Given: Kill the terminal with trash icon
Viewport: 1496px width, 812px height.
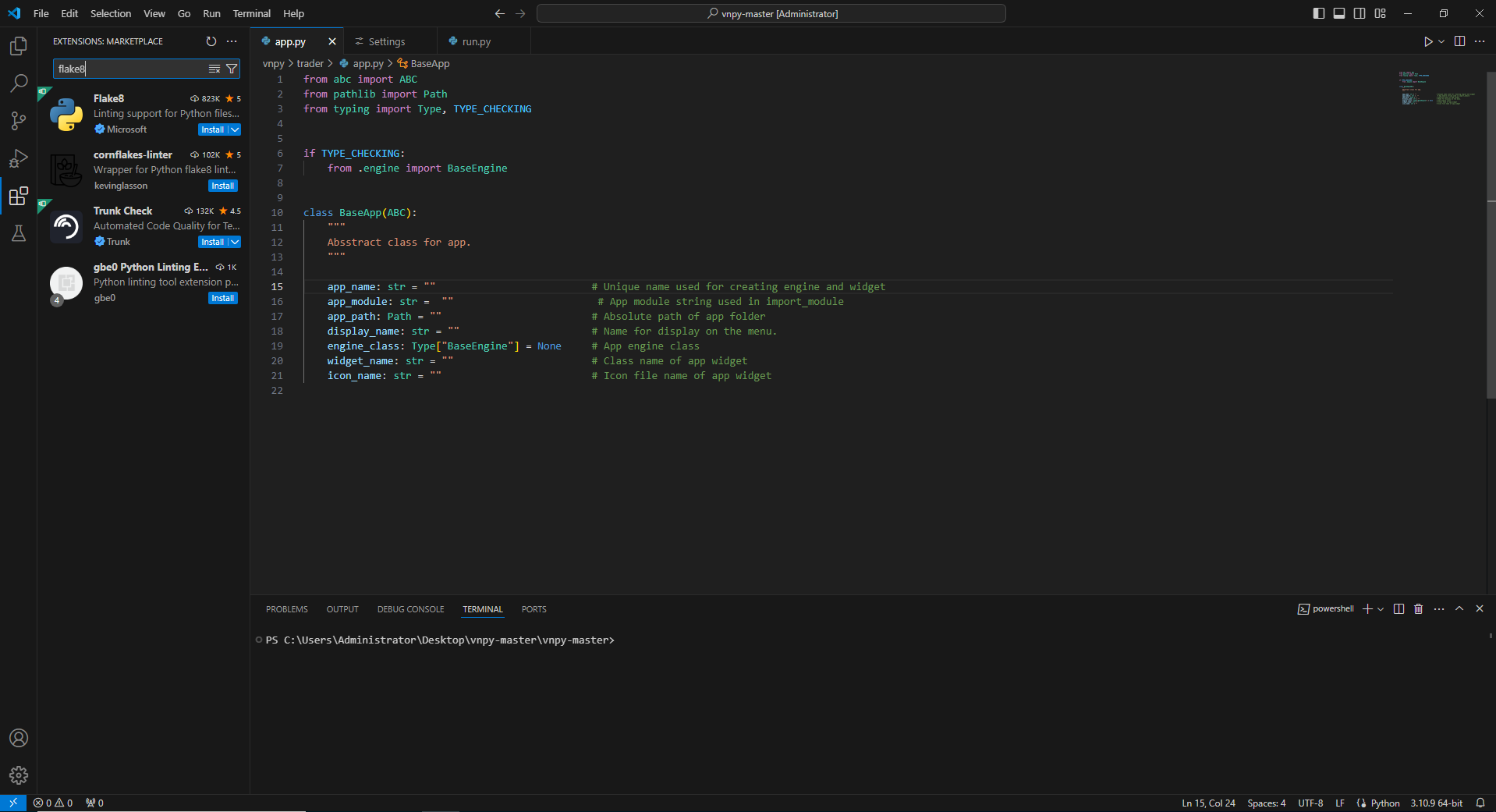Looking at the screenshot, I should click(1419, 608).
